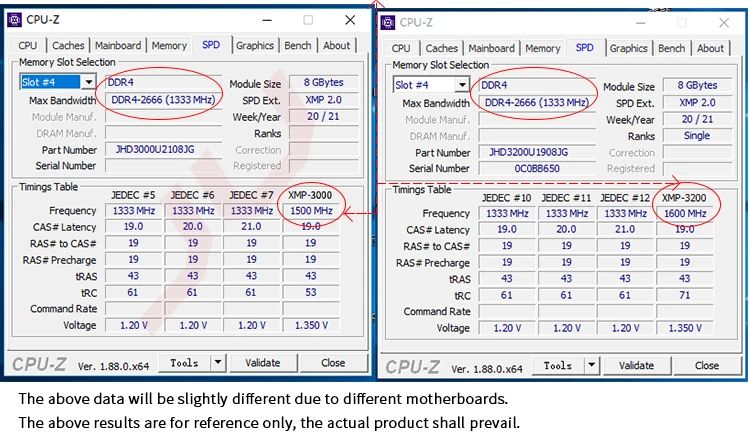Viewport: 750px width, 442px height.
Task: Click the Tools button in right window
Action: (x=558, y=366)
